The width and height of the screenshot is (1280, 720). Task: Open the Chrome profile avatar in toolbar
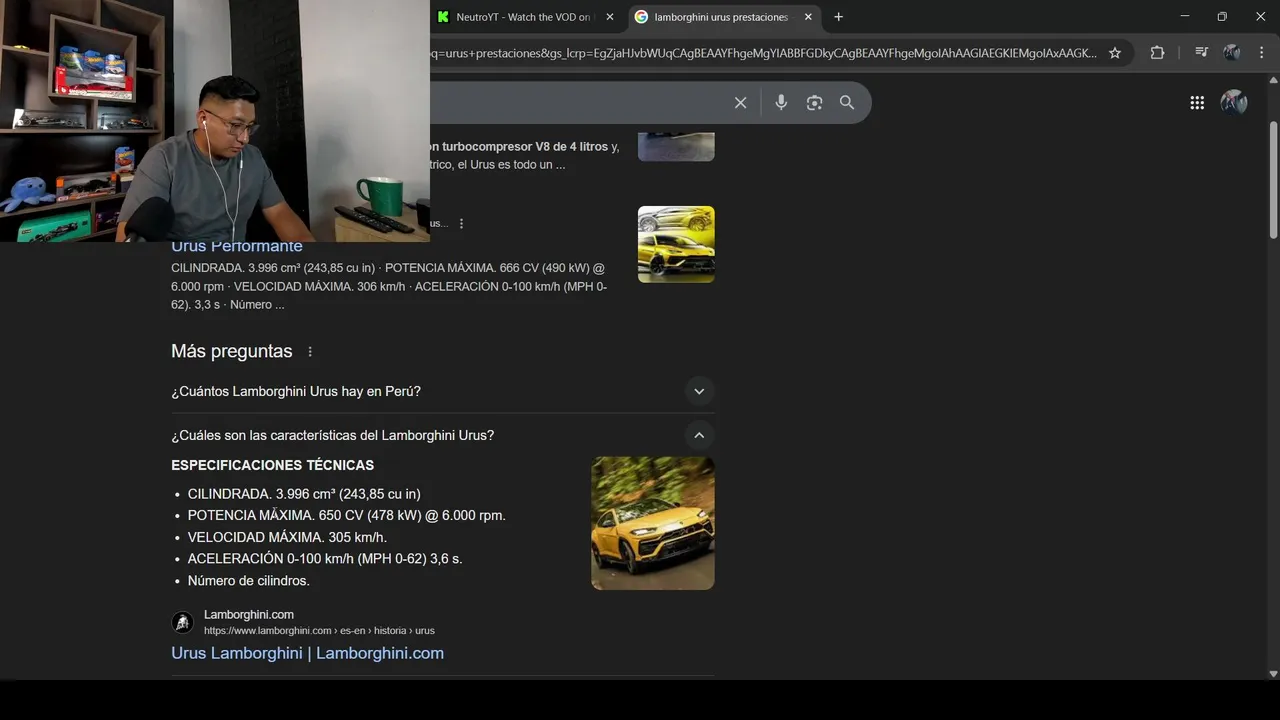click(x=1232, y=52)
